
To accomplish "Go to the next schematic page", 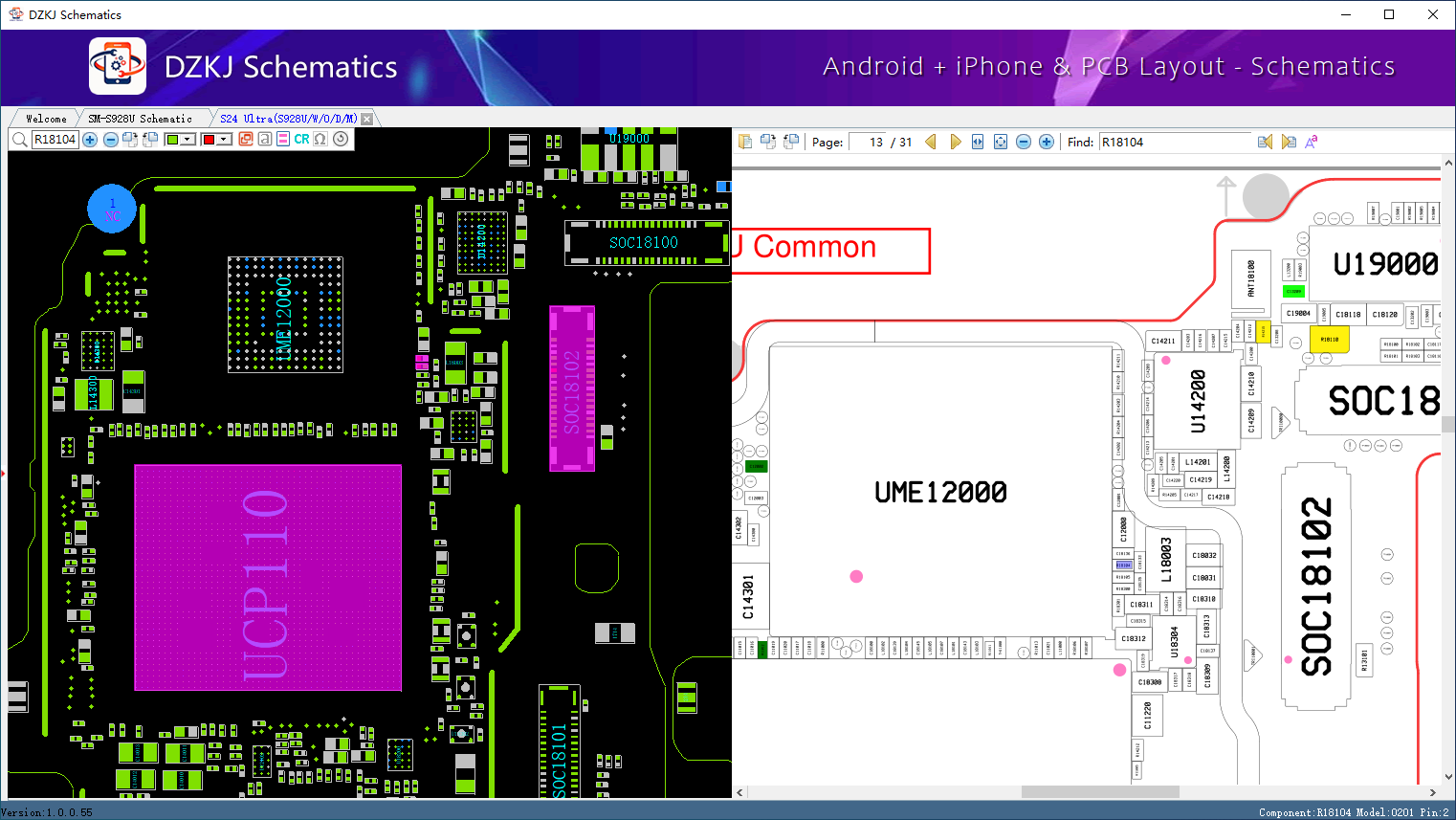I will (955, 142).
